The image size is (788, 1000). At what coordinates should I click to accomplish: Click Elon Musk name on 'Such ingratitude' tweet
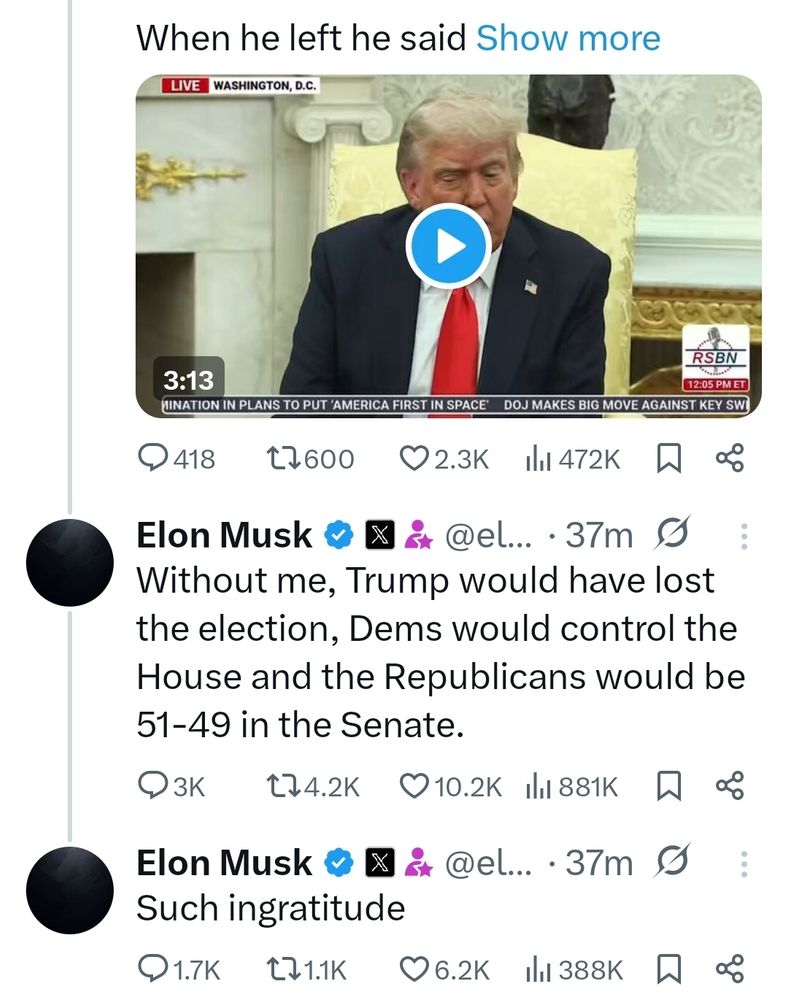pos(225,864)
